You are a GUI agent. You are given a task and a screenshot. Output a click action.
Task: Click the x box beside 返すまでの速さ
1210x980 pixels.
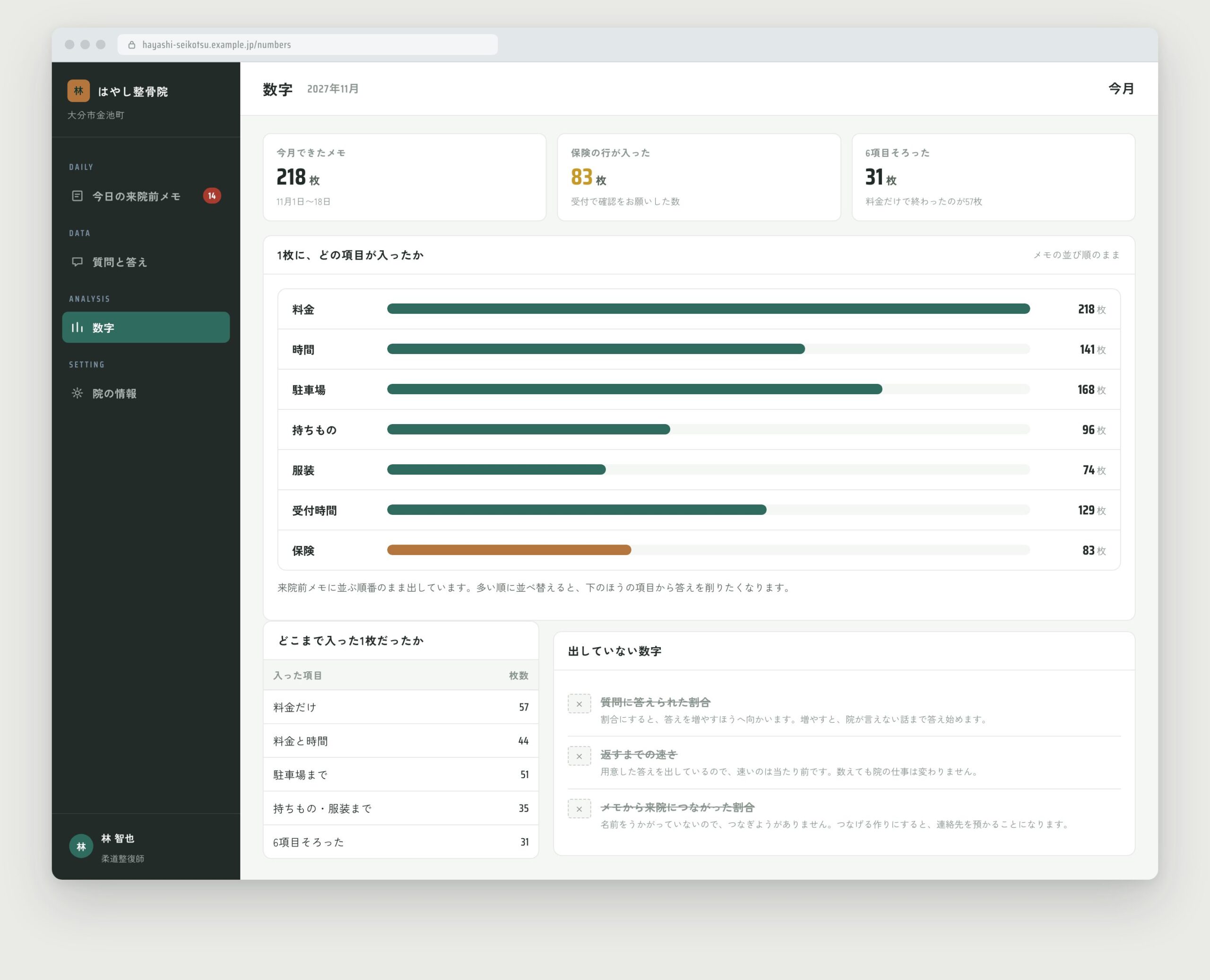coord(579,756)
